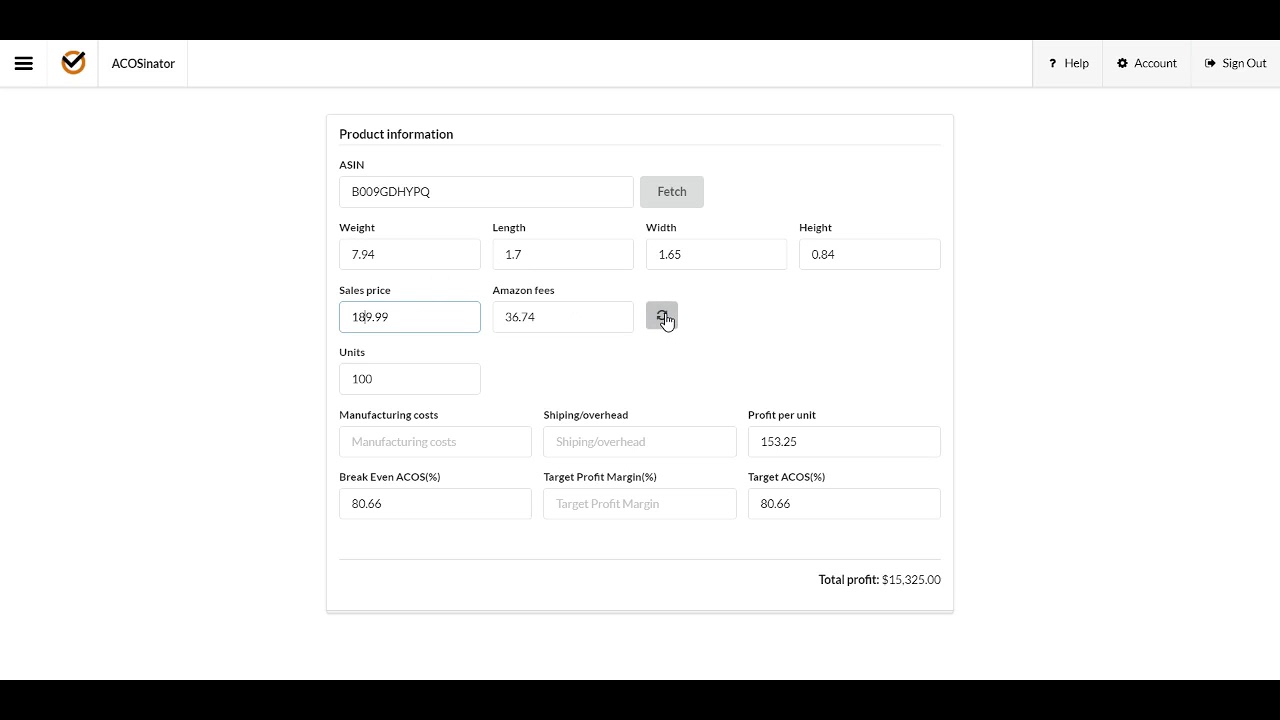Open the Help menu item
This screenshot has width=1280, height=720.
tap(1068, 63)
